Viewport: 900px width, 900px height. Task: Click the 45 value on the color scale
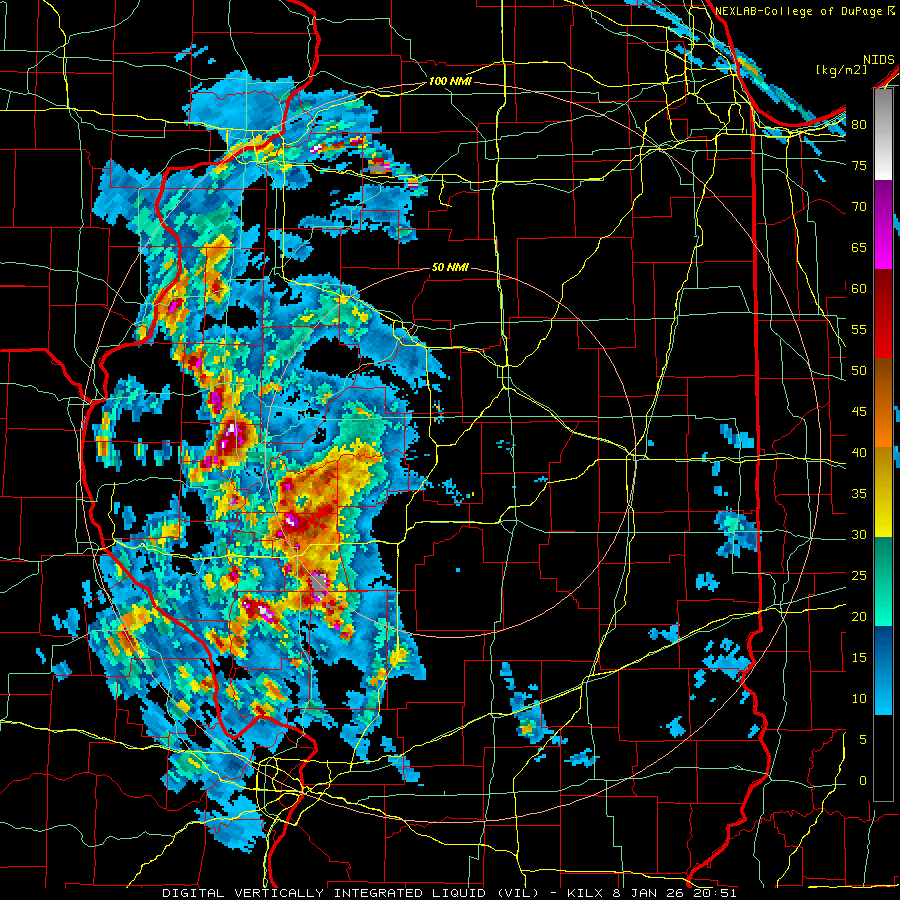click(x=859, y=412)
